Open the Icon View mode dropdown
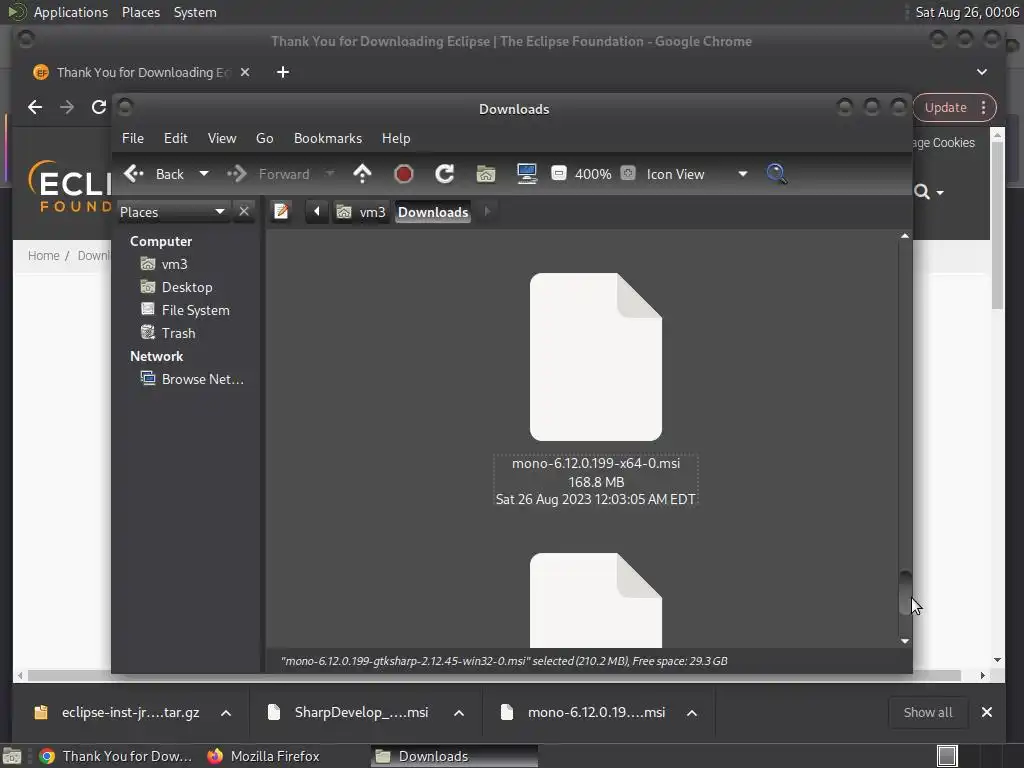The height and width of the screenshot is (768, 1024). 696,174
